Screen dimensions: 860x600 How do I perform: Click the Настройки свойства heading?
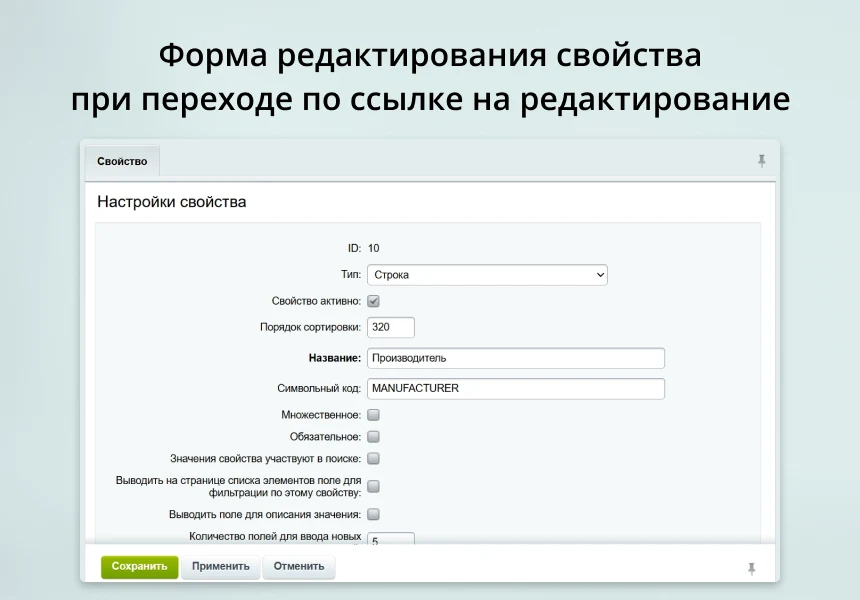point(172,202)
